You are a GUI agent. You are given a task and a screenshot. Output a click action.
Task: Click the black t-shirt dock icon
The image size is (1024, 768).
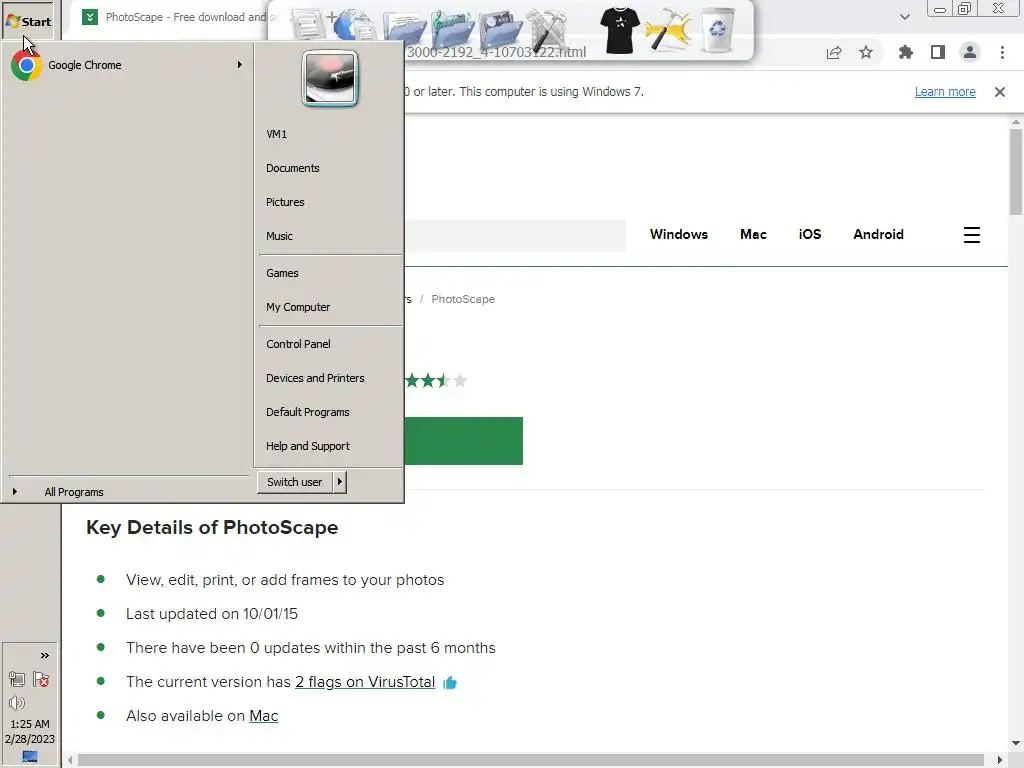point(620,30)
